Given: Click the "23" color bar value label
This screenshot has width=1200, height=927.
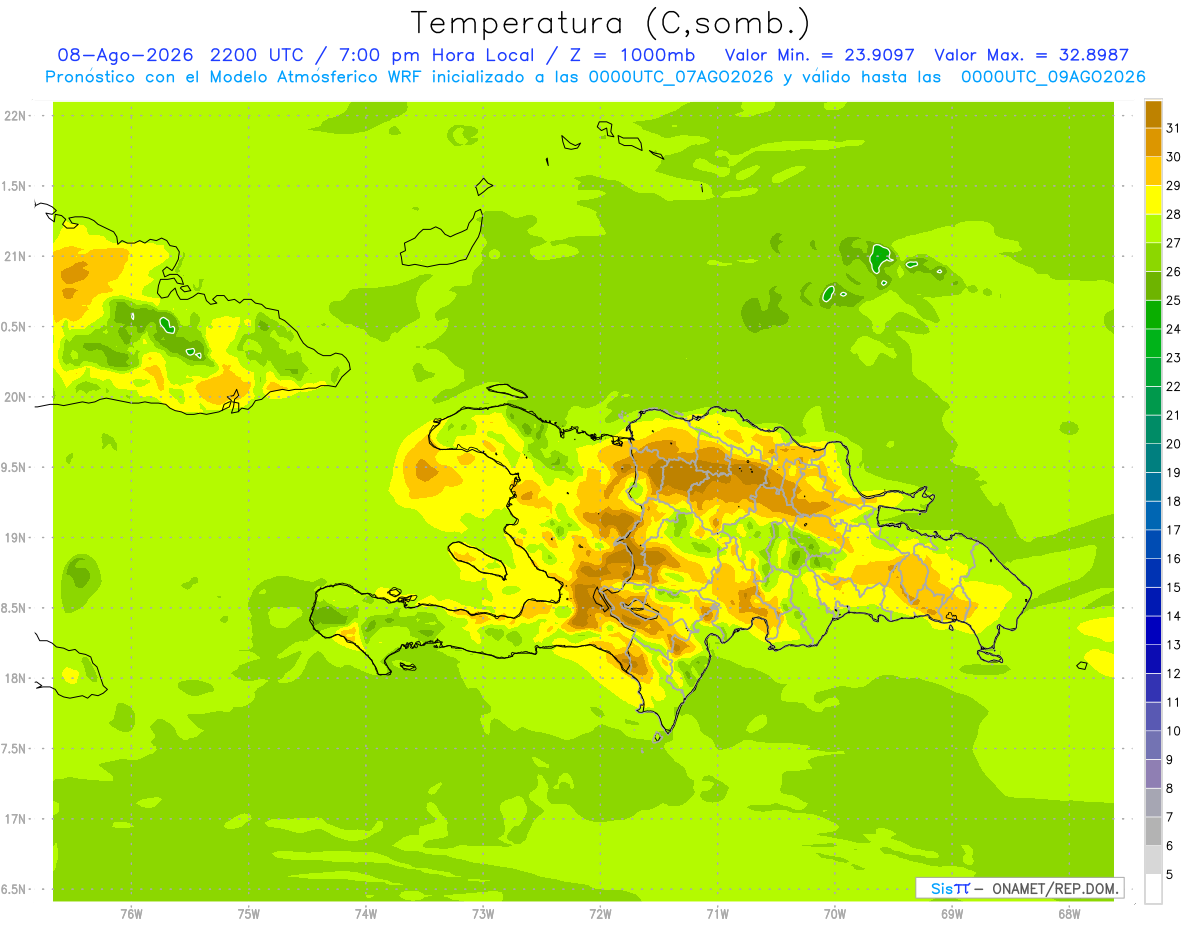Looking at the screenshot, I should pos(1174,358).
